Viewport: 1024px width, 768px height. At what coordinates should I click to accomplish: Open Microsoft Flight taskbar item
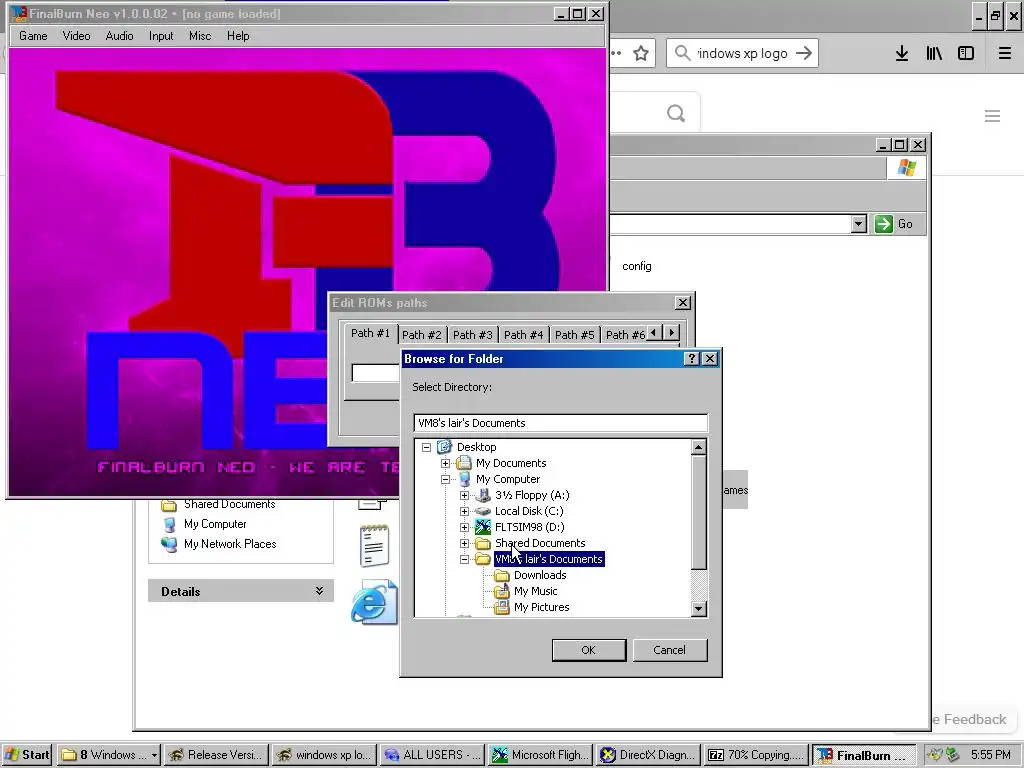pyautogui.click(x=541, y=755)
